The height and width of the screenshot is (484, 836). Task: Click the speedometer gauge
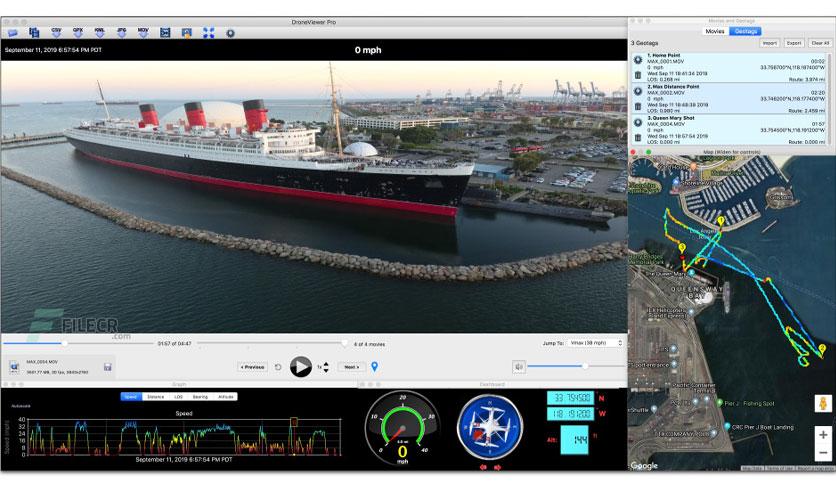[403, 427]
